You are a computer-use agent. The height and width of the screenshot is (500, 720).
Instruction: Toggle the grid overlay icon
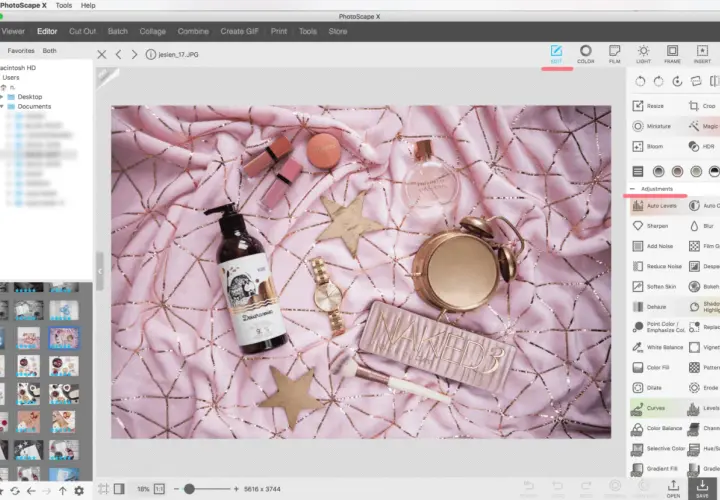pos(103,489)
